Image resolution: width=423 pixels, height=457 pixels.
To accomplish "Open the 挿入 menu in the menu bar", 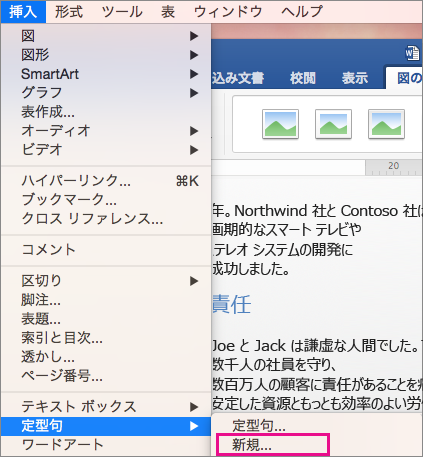I will [x=23, y=12].
